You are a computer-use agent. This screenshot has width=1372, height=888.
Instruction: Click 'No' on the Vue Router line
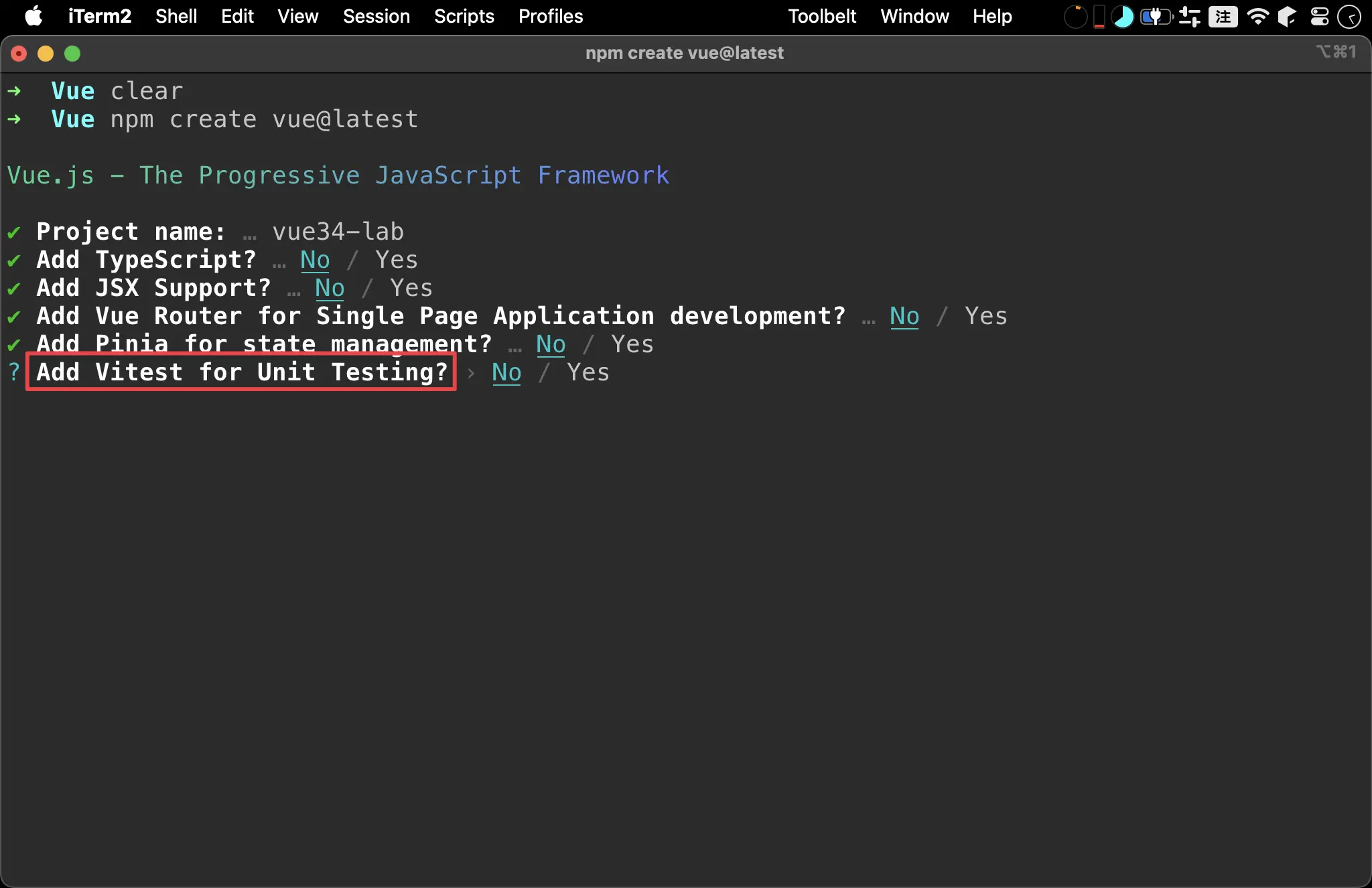[x=904, y=316]
